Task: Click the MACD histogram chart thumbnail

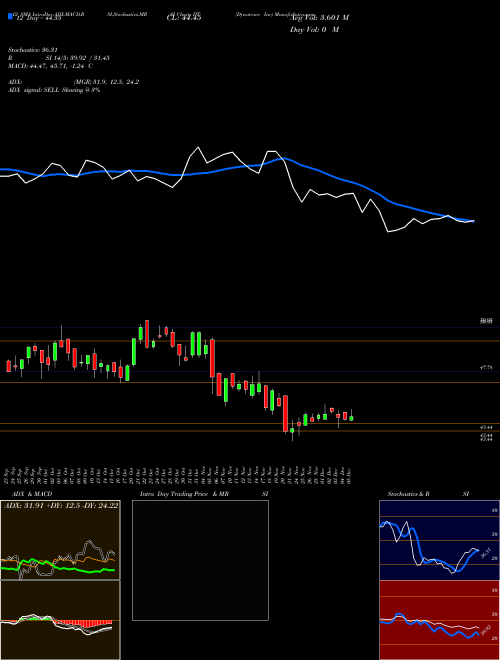Action: pos(60,620)
